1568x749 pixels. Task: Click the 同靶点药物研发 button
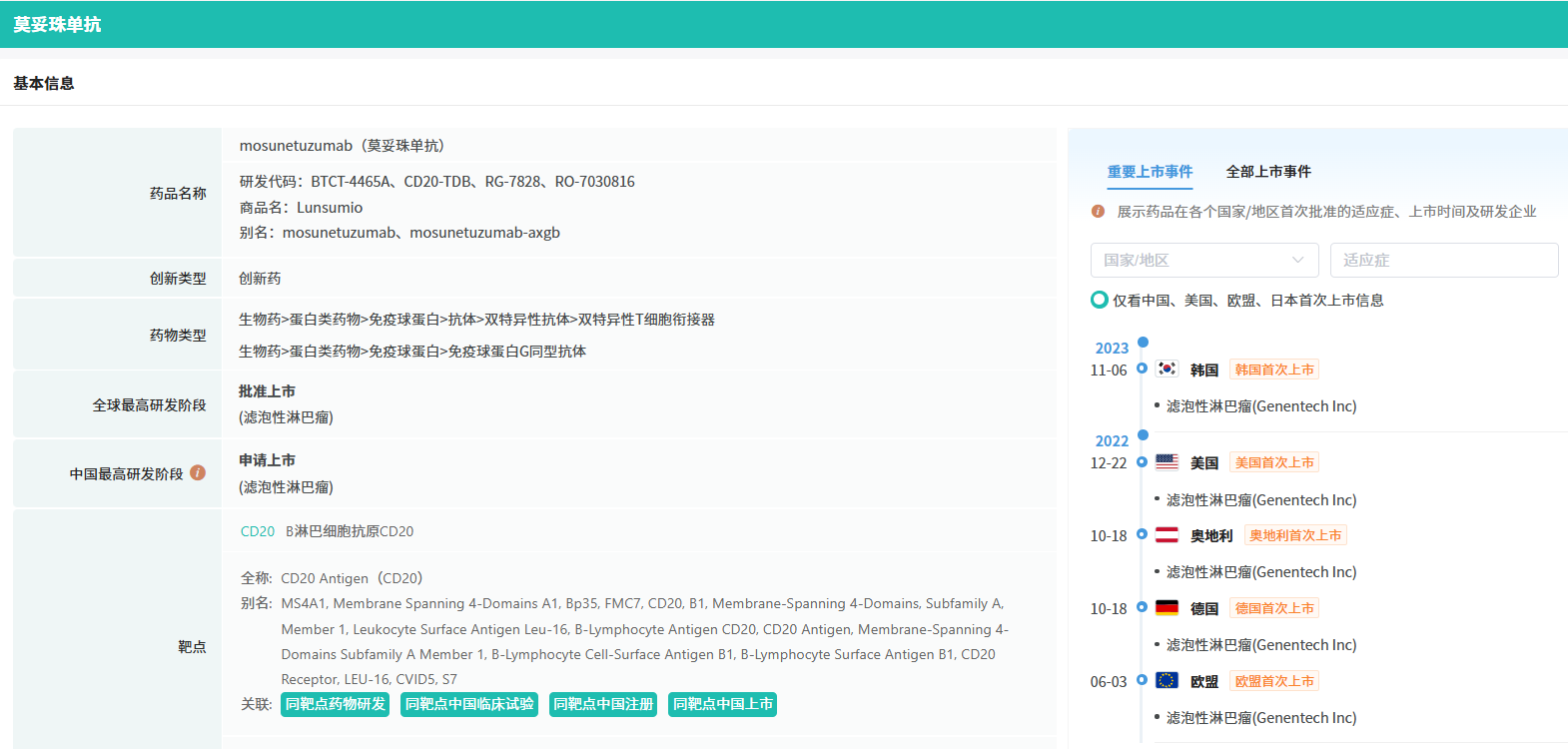335,704
